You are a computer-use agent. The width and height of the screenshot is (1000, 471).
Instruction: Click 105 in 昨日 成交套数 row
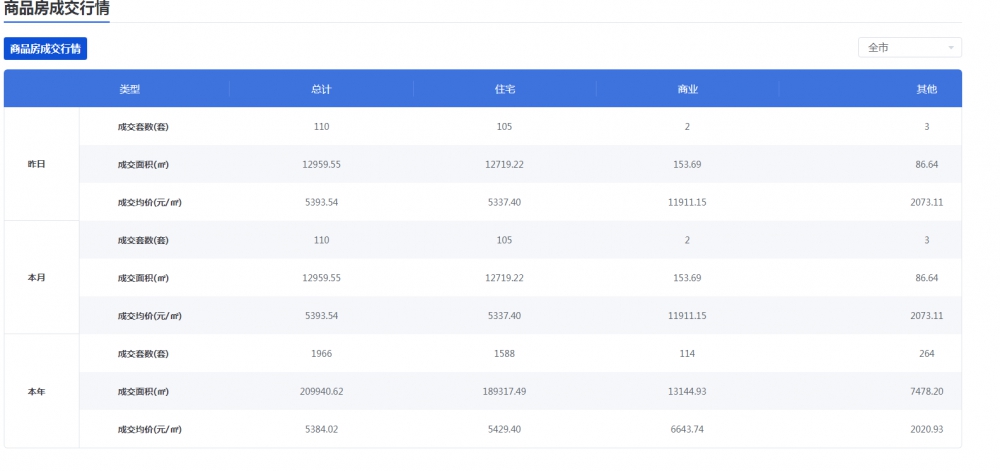[504, 127]
